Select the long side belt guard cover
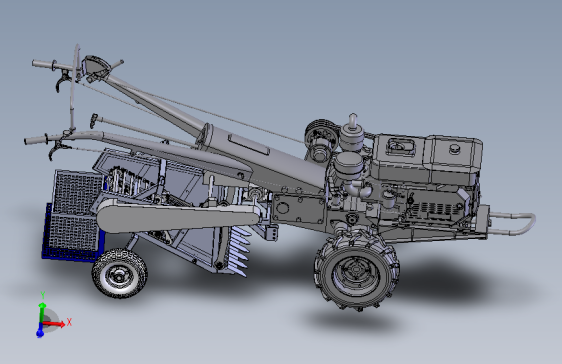Screen dimensions: 562x364 (178, 216)
